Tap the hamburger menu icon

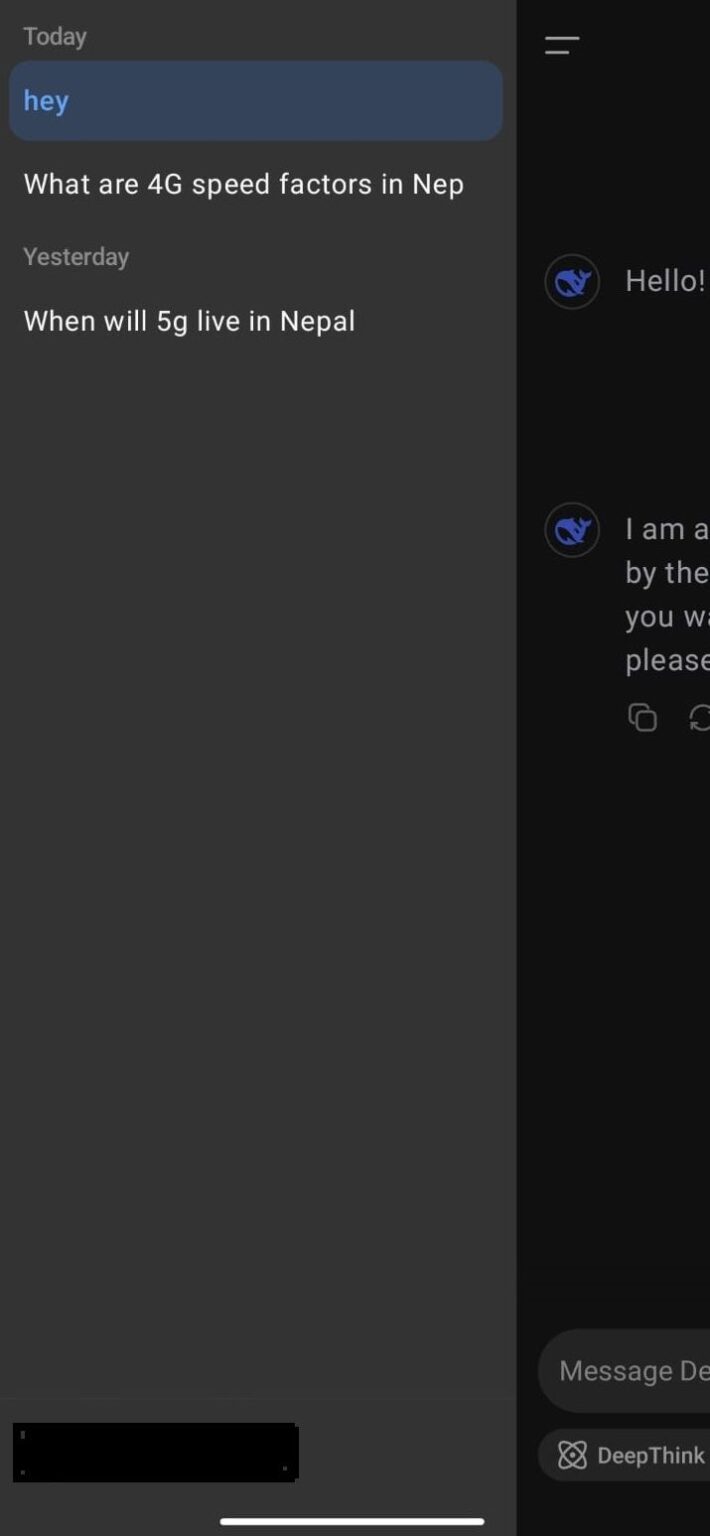click(x=562, y=45)
